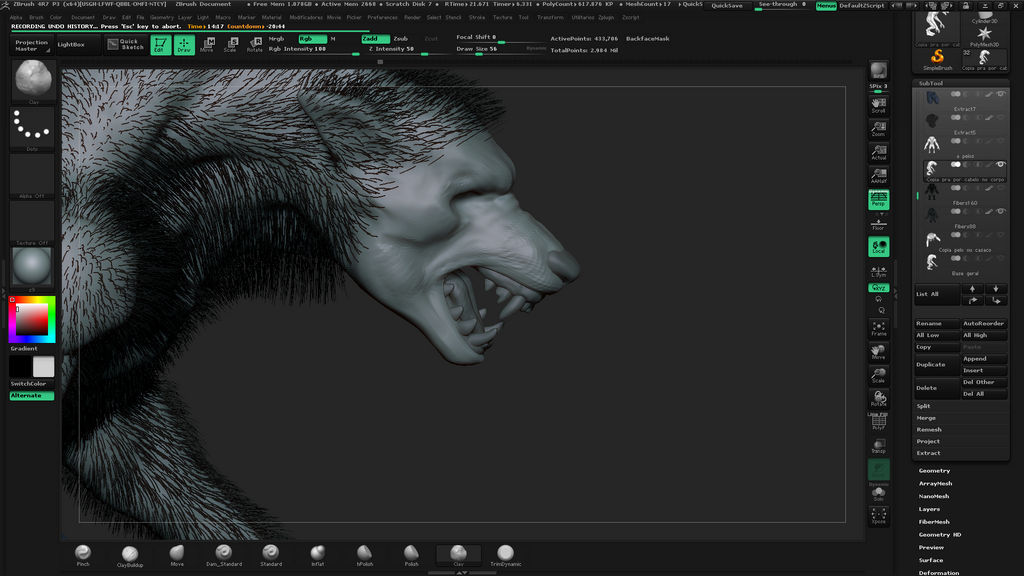This screenshot has height=576, width=1024.
Task: Click the color picker square
Action: point(30,319)
